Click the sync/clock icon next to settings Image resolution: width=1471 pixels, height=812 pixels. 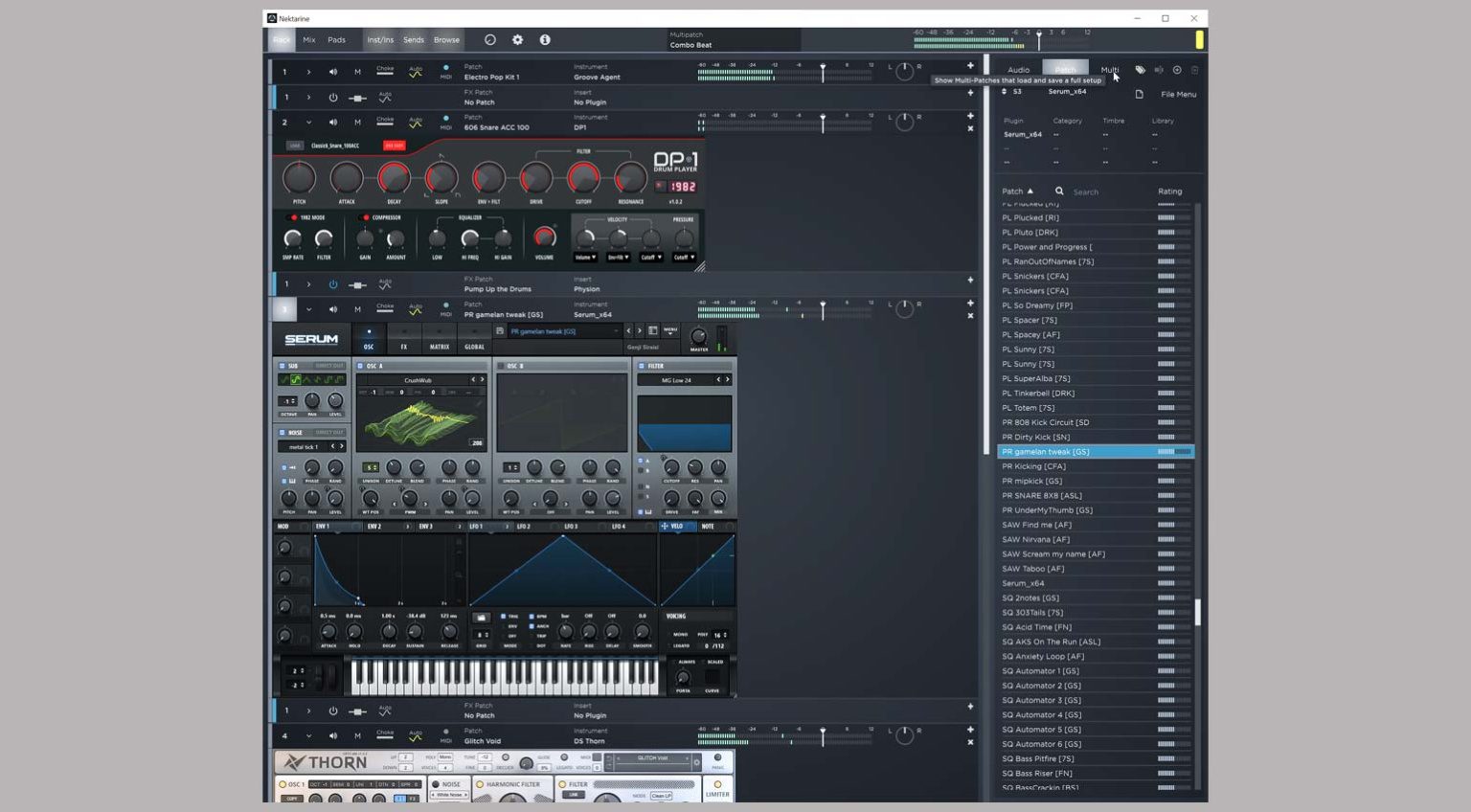pyautogui.click(x=489, y=39)
